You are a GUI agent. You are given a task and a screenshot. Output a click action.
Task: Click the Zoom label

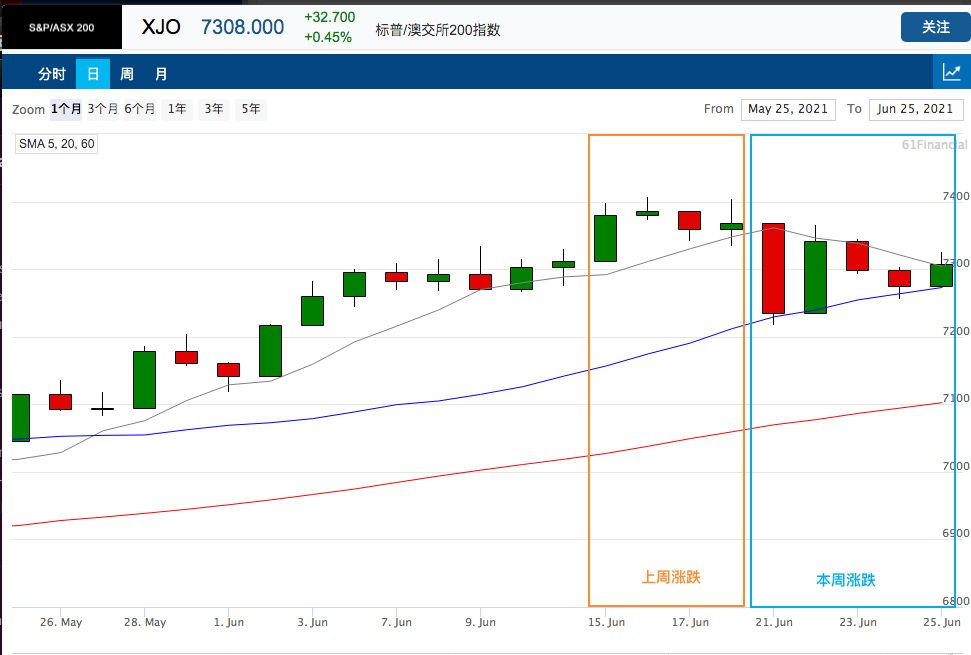click(28, 110)
